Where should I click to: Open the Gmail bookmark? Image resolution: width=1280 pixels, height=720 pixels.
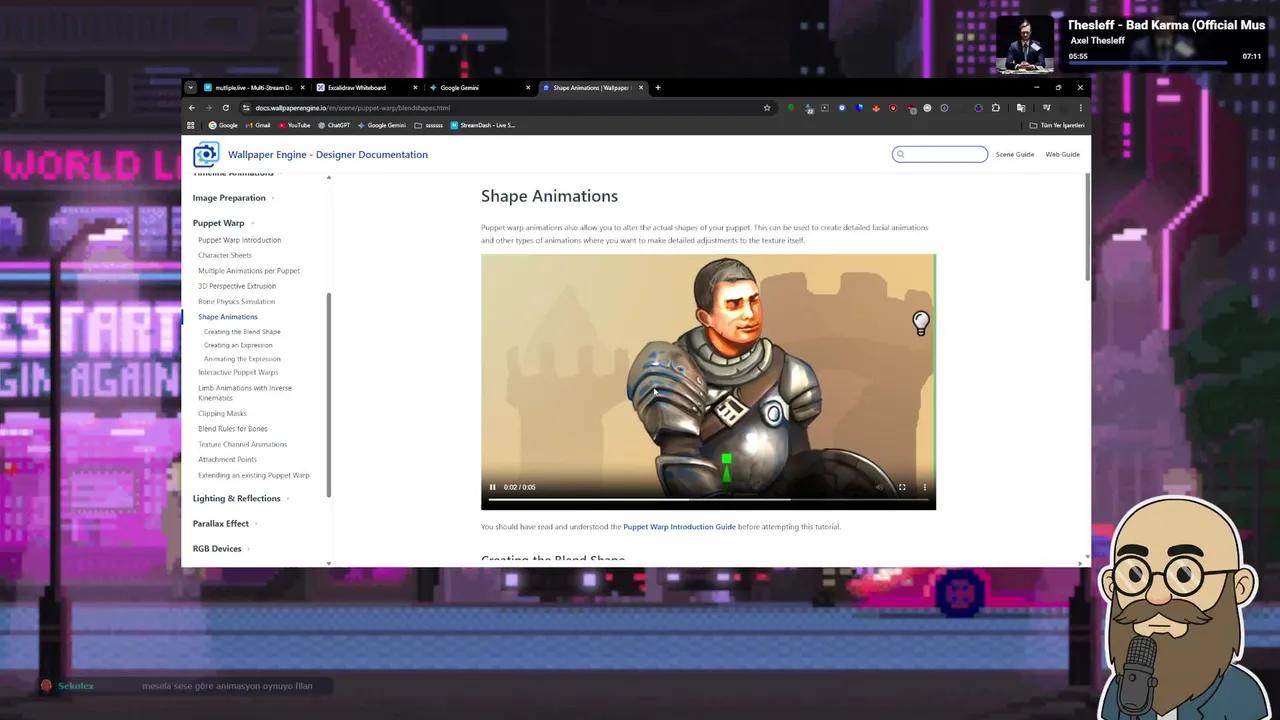click(x=258, y=125)
